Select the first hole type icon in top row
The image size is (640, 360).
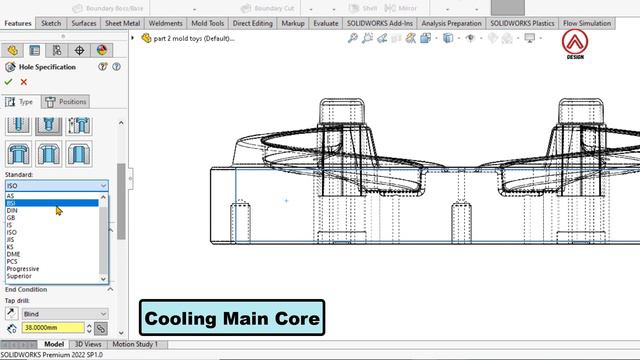click(18, 126)
